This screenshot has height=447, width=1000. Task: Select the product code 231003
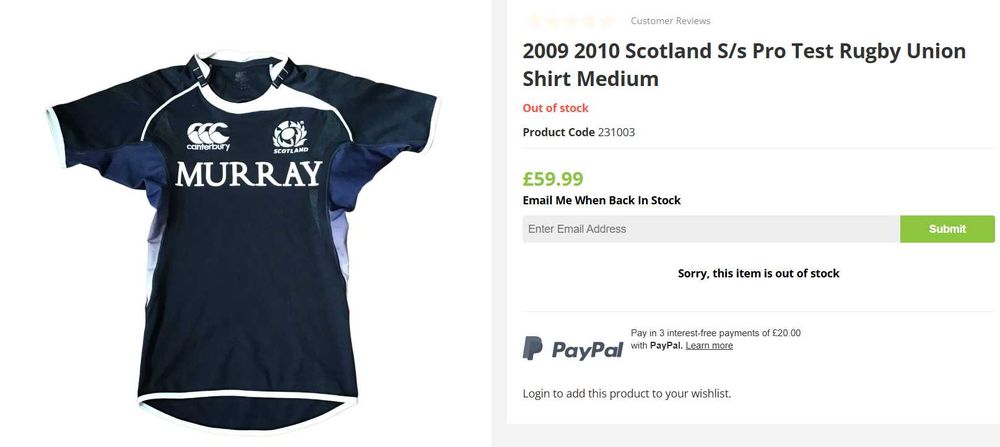coord(616,132)
